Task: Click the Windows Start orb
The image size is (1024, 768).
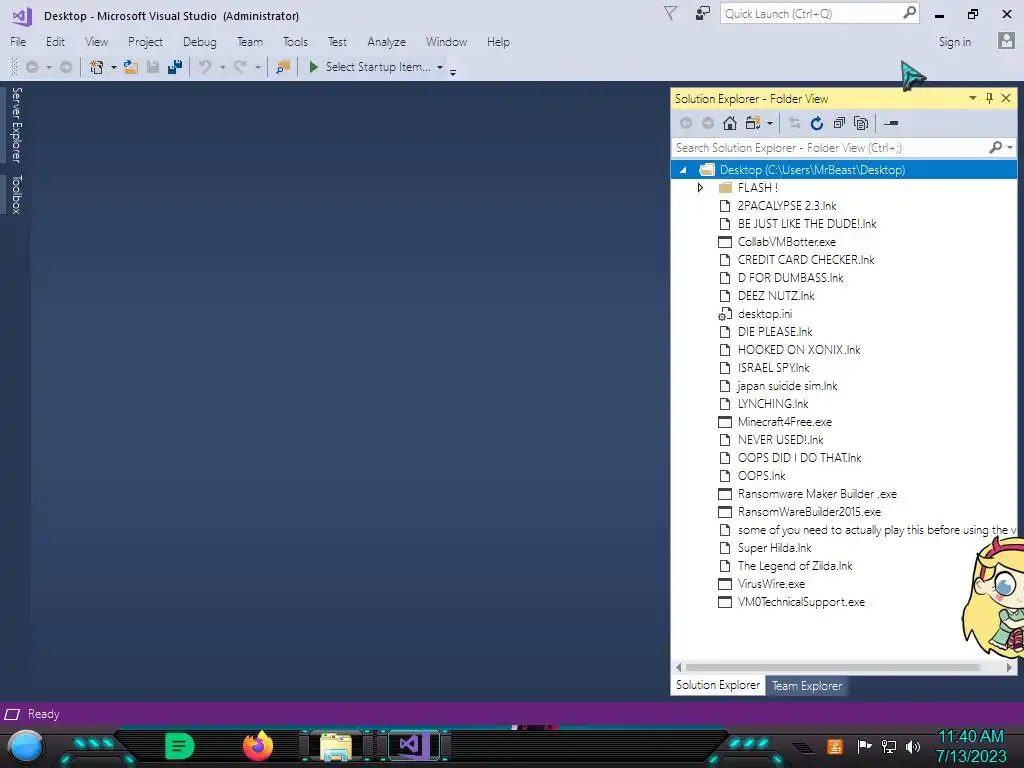Action: (26, 746)
